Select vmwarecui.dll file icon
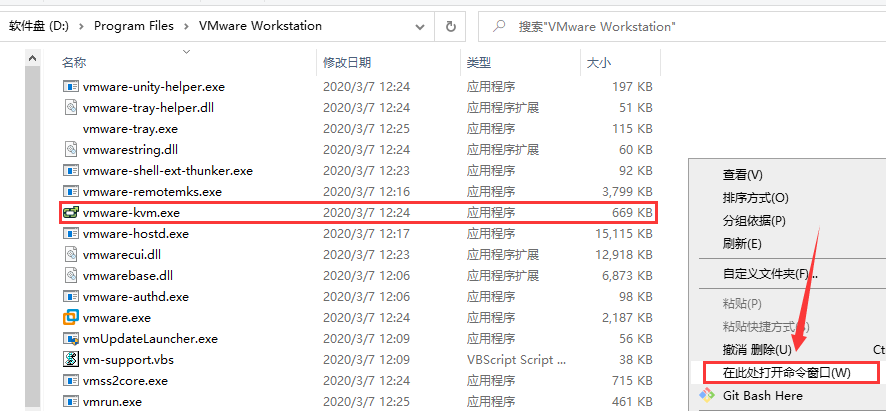 point(70,254)
